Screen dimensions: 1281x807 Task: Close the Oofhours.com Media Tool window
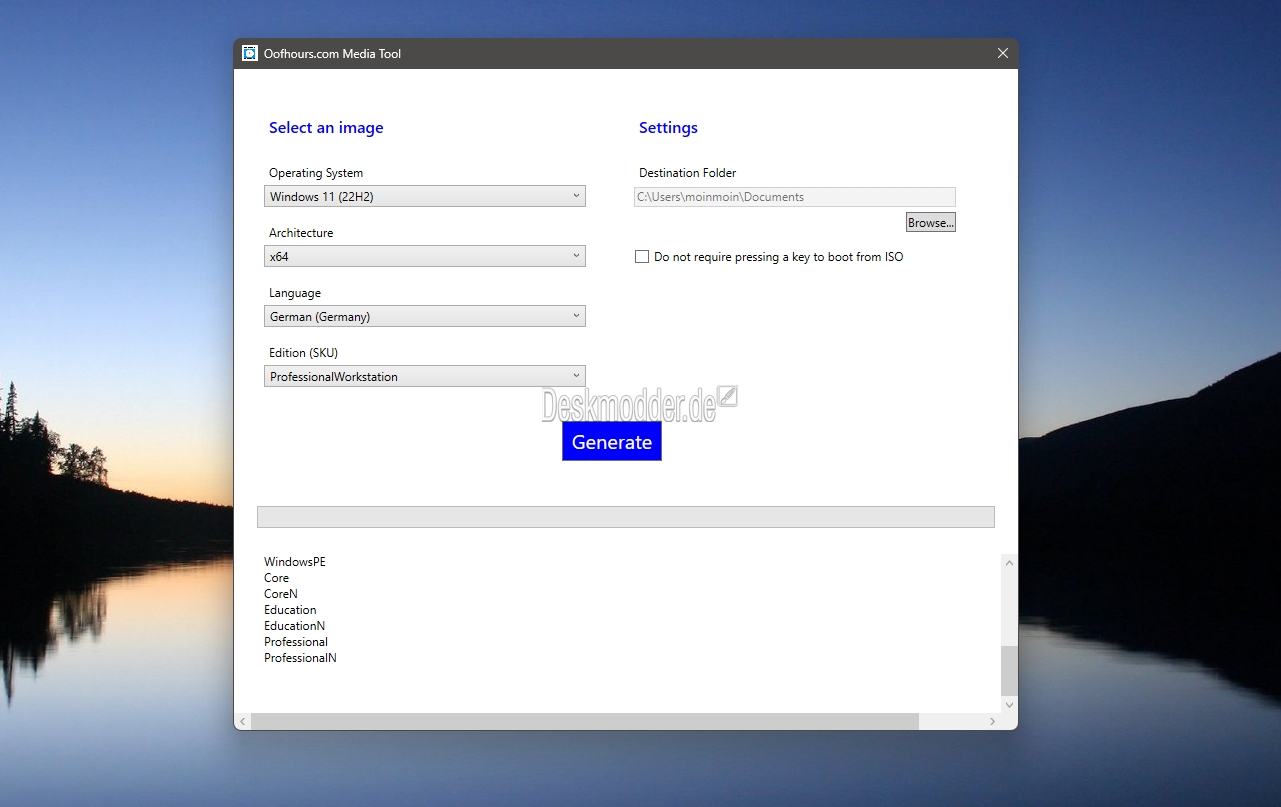tap(1003, 53)
